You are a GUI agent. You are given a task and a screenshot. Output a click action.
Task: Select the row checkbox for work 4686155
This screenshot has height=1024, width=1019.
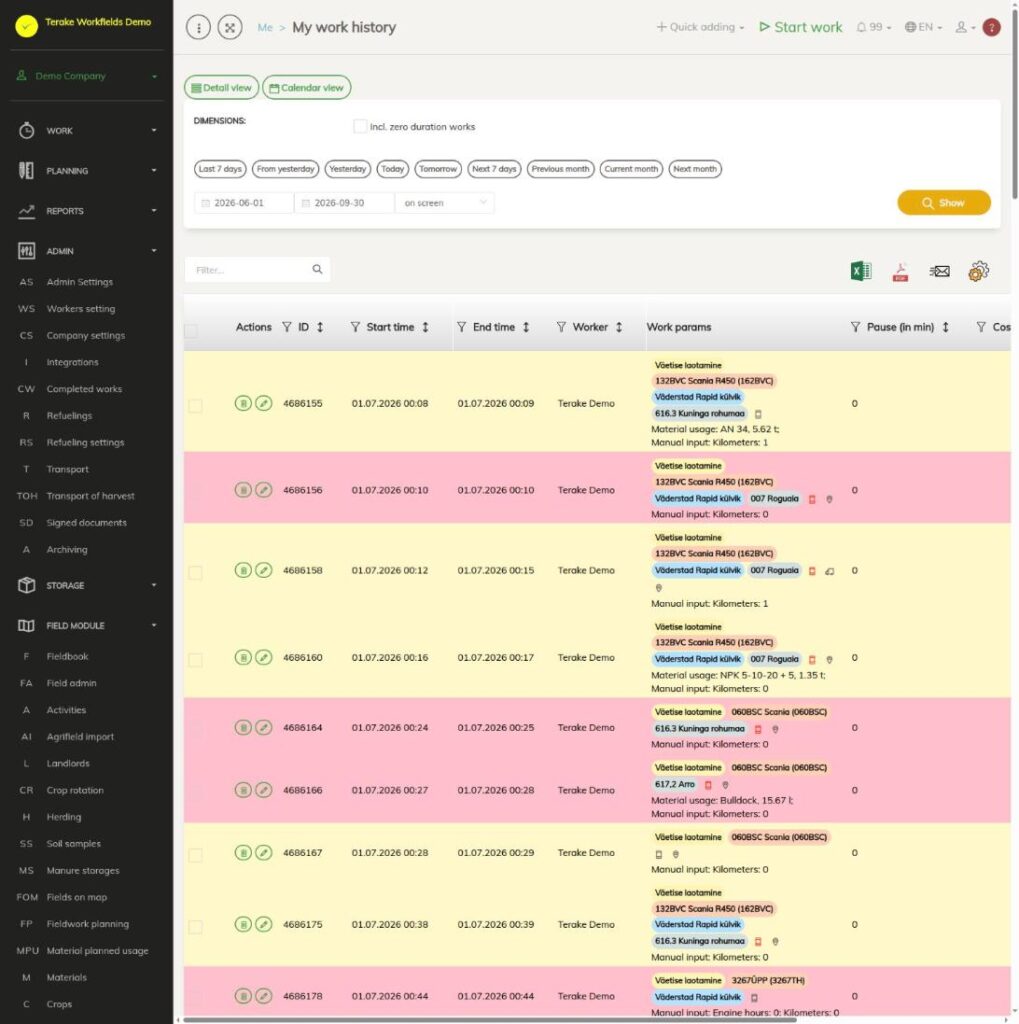tap(195, 406)
